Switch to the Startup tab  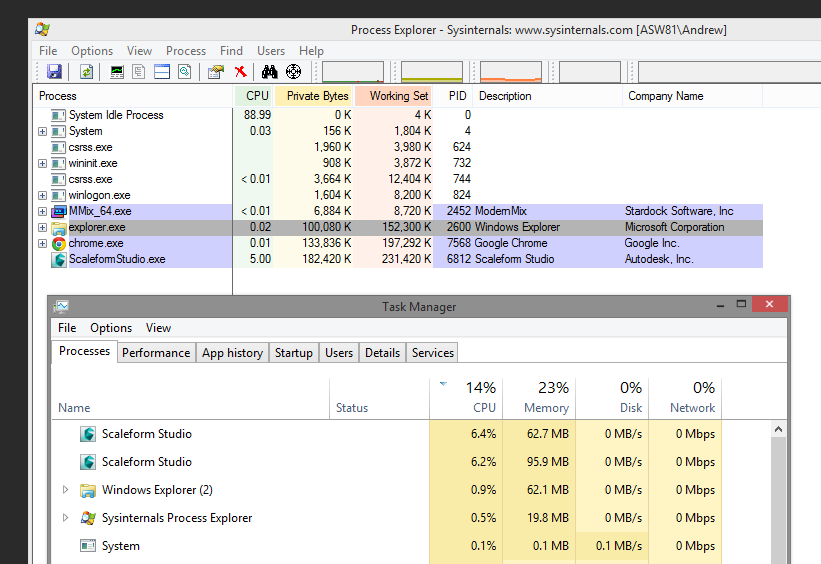click(294, 353)
